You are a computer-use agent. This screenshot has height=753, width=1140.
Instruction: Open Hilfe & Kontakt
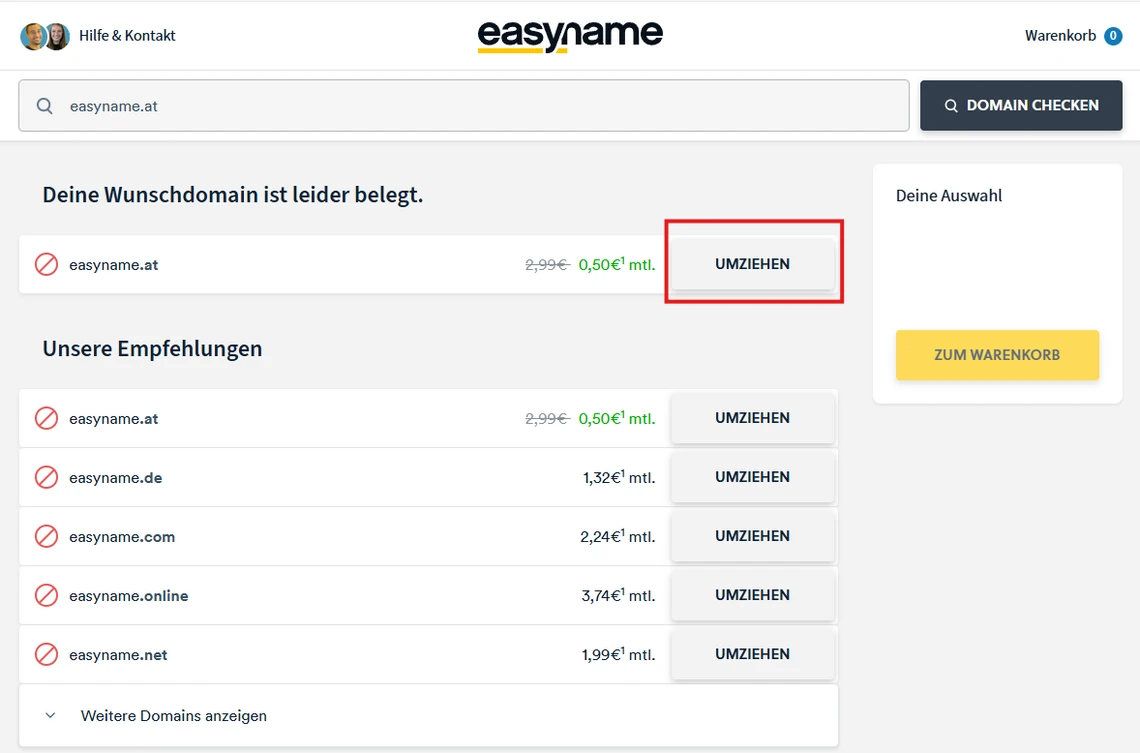coord(127,35)
